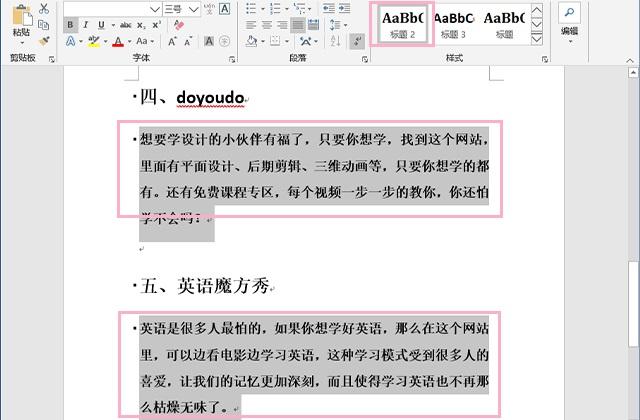This screenshot has width=640, height=420.
Task: Click the decrease indent icon
Action: [329, 9]
